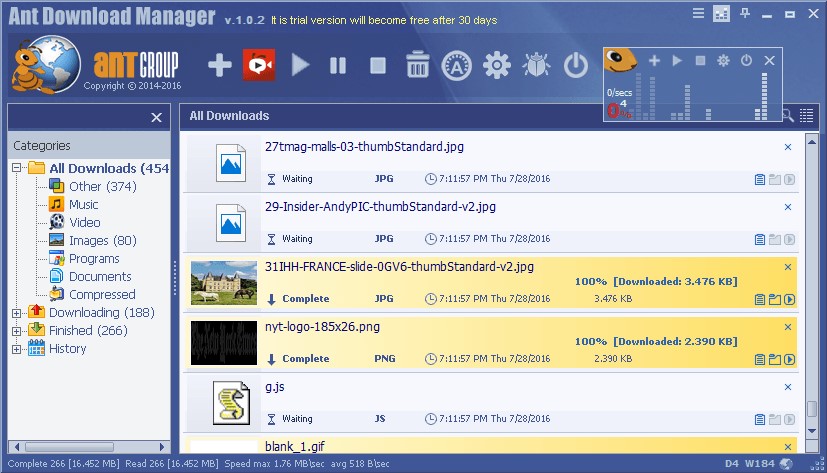
Task: Click the nyt-logo black thumbnail
Action: (x=224, y=343)
